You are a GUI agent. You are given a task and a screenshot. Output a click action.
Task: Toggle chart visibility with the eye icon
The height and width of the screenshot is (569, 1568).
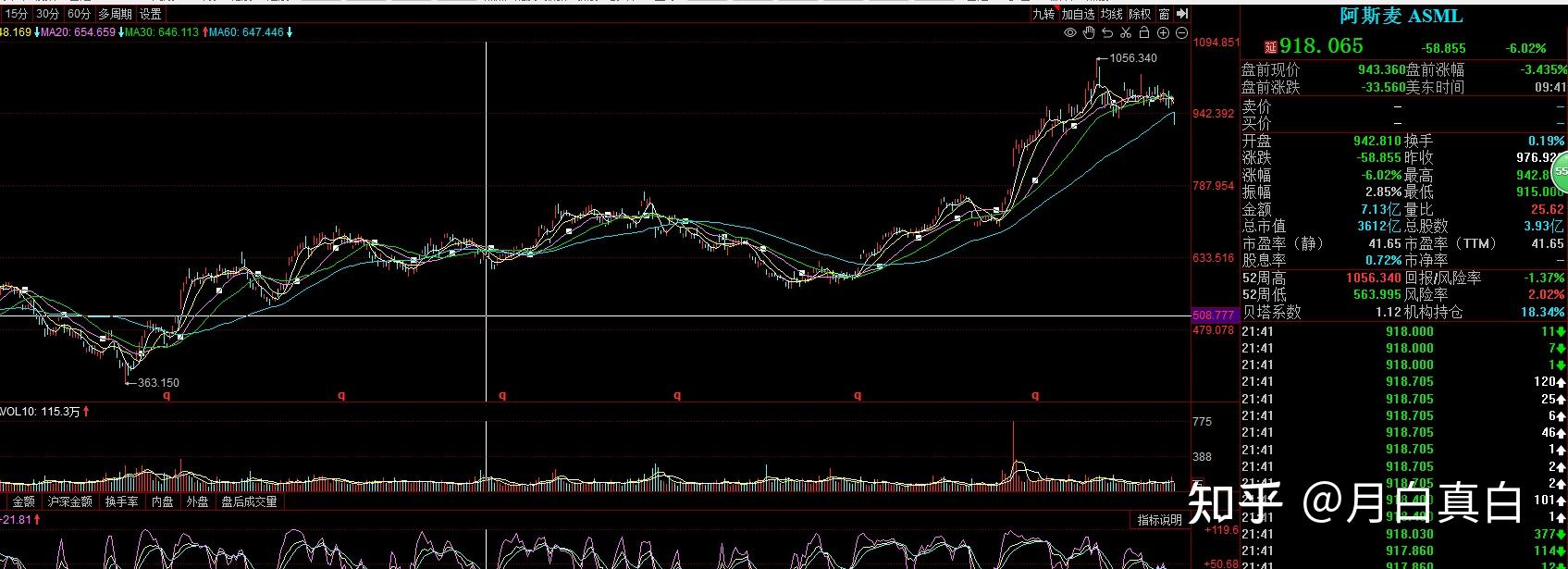click(1070, 32)
